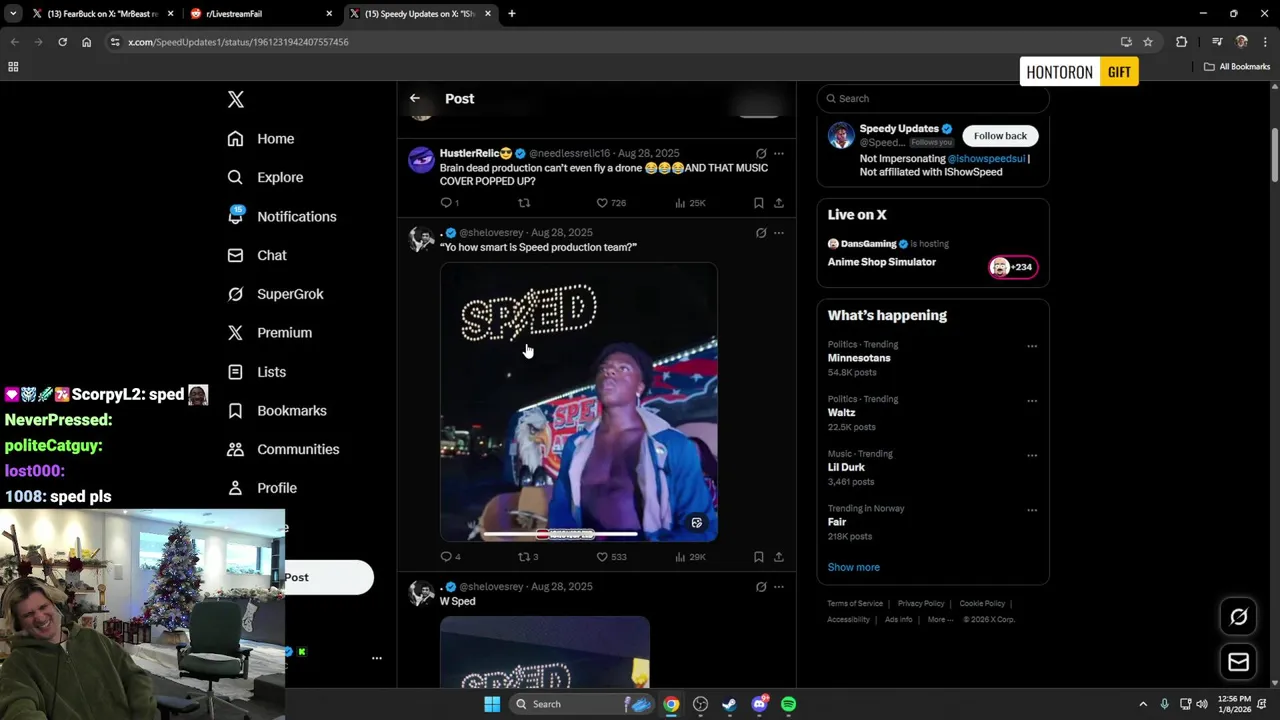Share HustlerRelic's post

(x=779, y=203)
